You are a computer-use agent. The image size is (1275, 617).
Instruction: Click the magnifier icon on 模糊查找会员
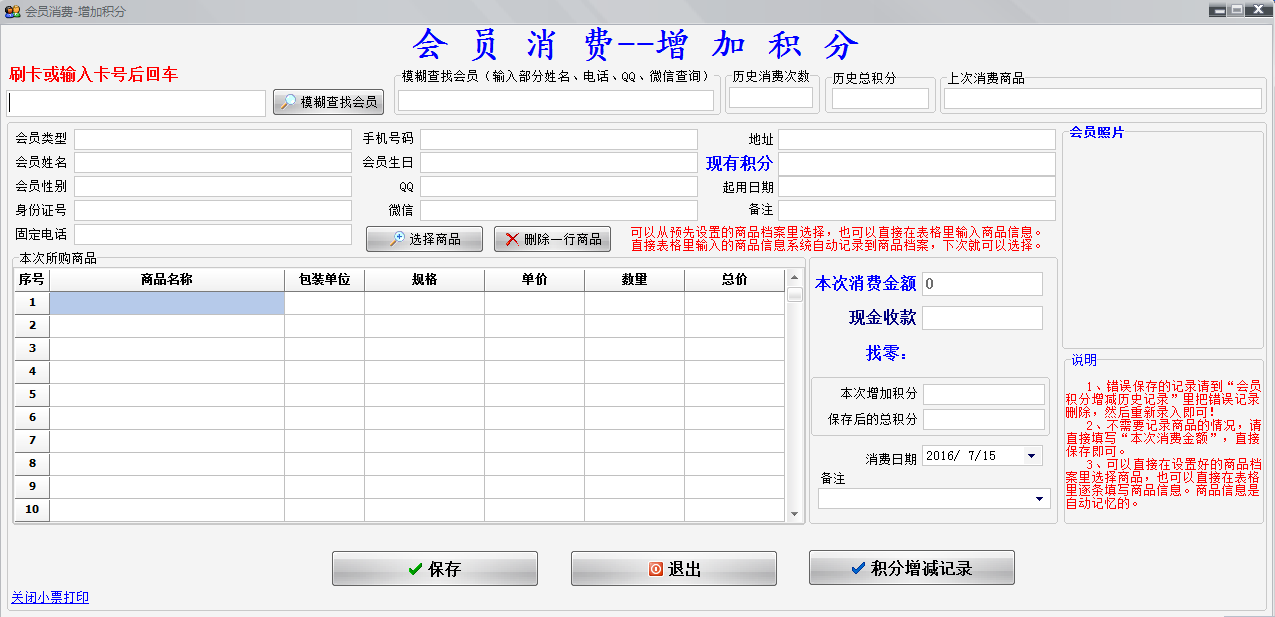tap(288, 101)
